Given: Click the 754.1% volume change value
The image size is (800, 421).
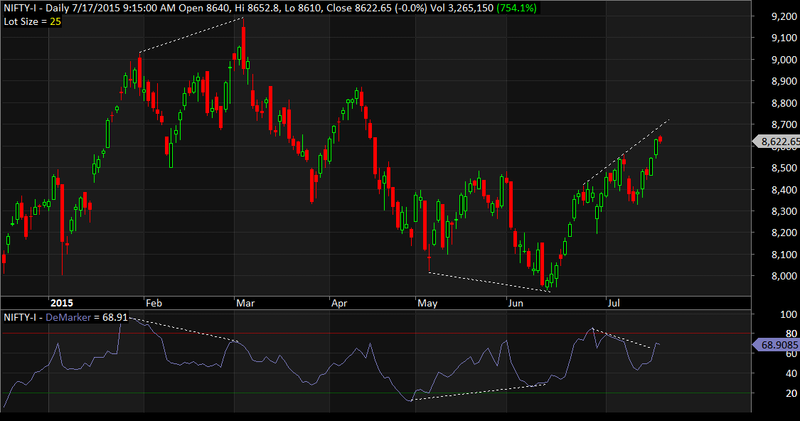Looking at the screenshot, I should 516,8.
